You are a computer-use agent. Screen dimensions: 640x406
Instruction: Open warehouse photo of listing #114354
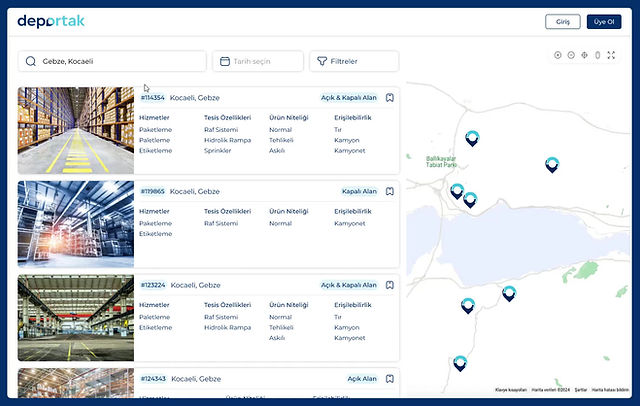76,131
